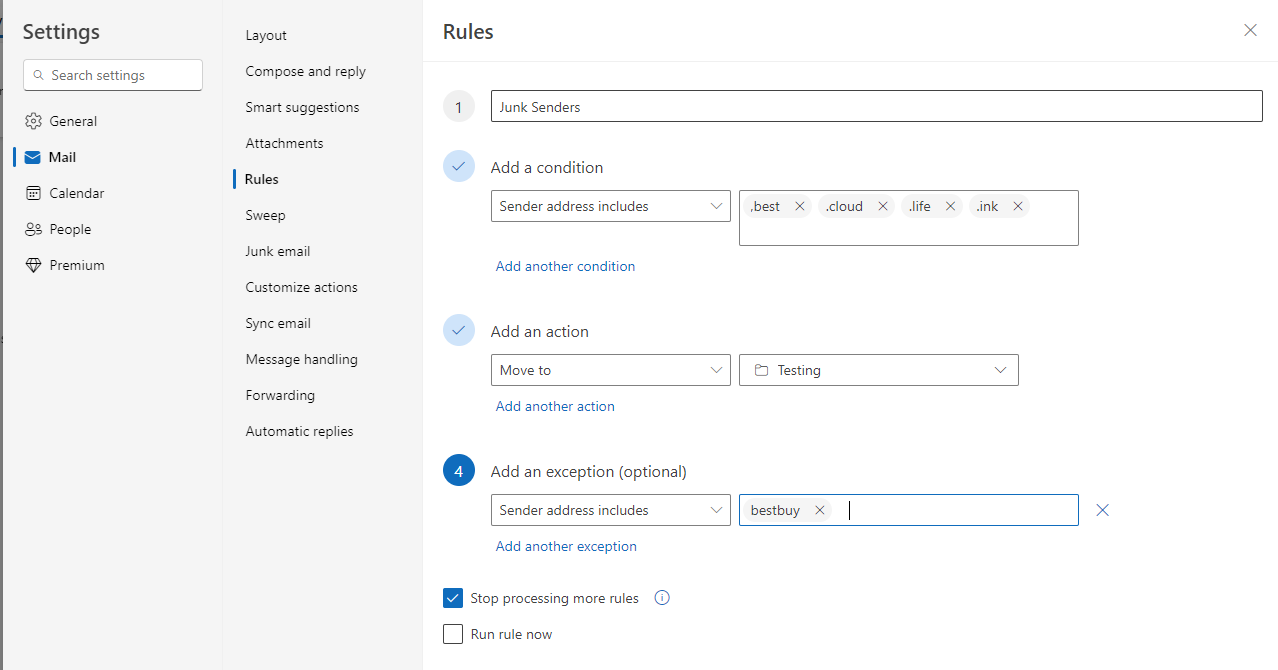The height and width of the screenshot is (670, 1278).
Task: Open the Move to action dropdown
Action: click(x=611, y=370)
